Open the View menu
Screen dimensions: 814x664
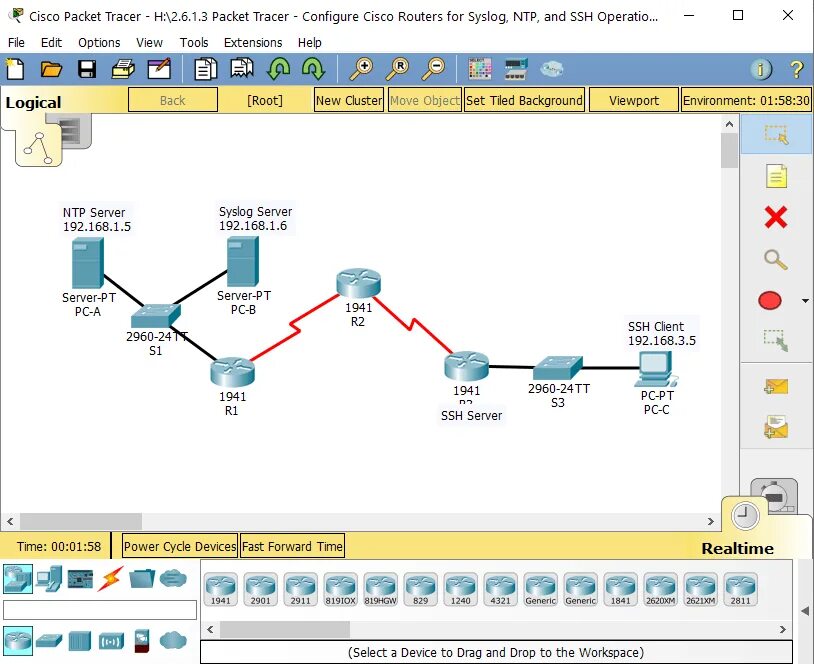[150, 43]
